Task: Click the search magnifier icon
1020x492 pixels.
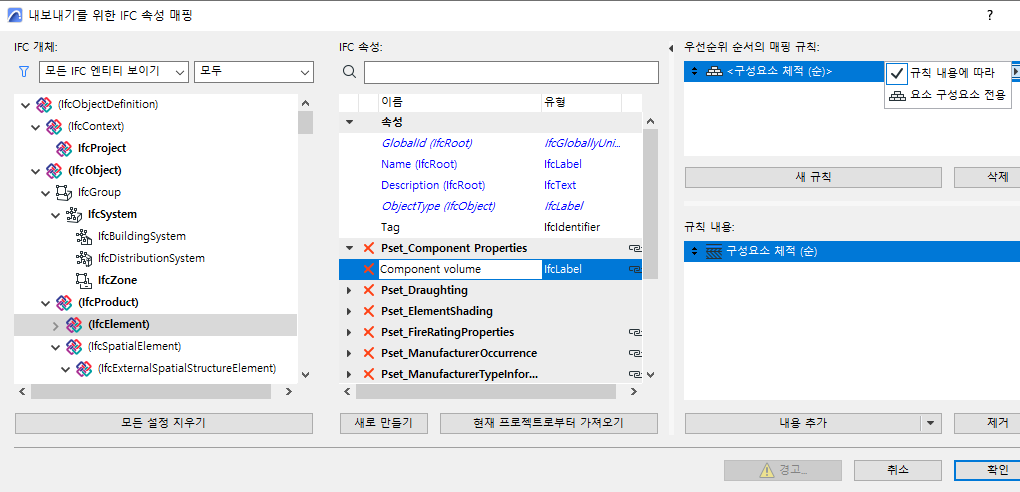Action: click(x=349, y=72)
